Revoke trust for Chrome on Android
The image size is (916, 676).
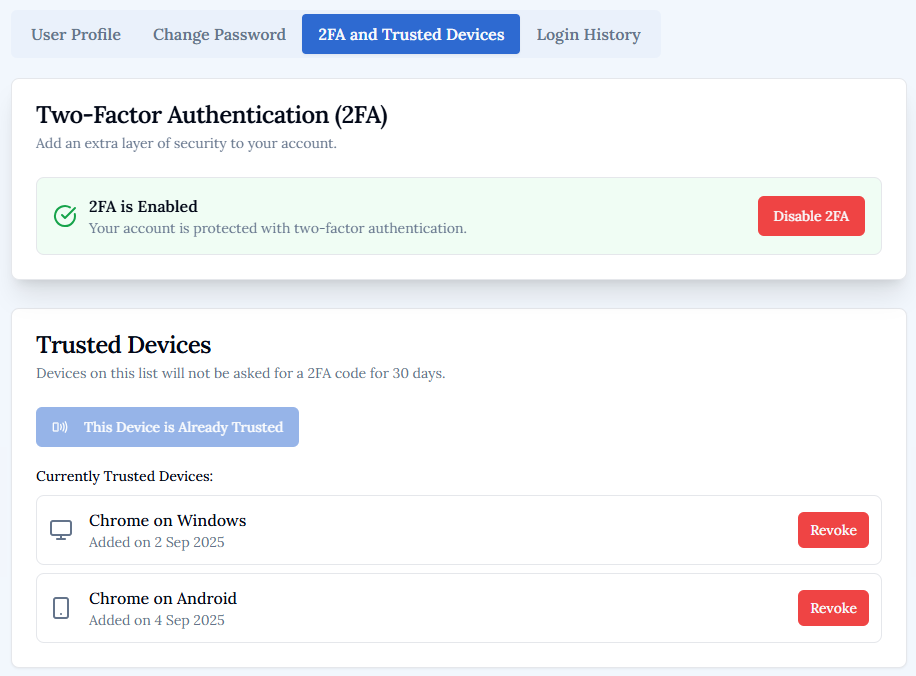pos(833,607)
